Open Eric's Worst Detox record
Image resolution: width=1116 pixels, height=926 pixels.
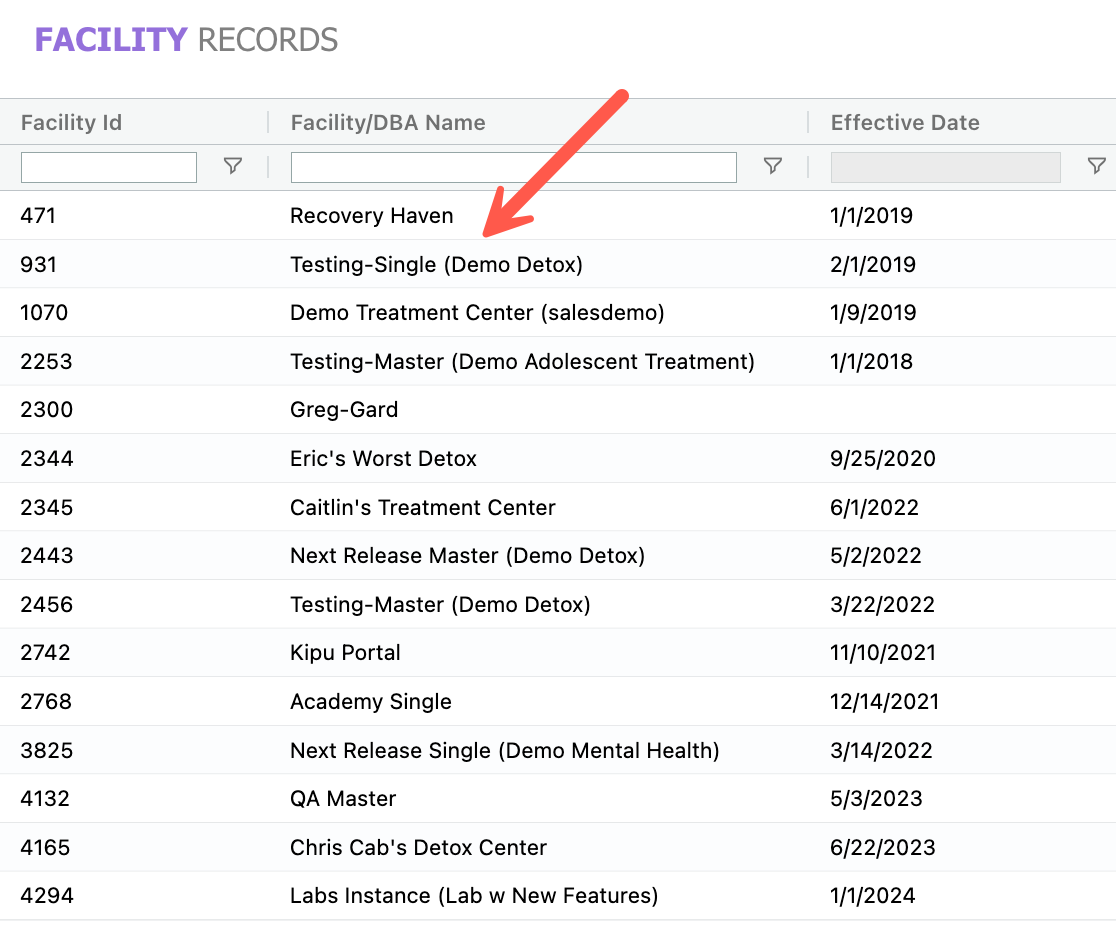pos(383,459)
